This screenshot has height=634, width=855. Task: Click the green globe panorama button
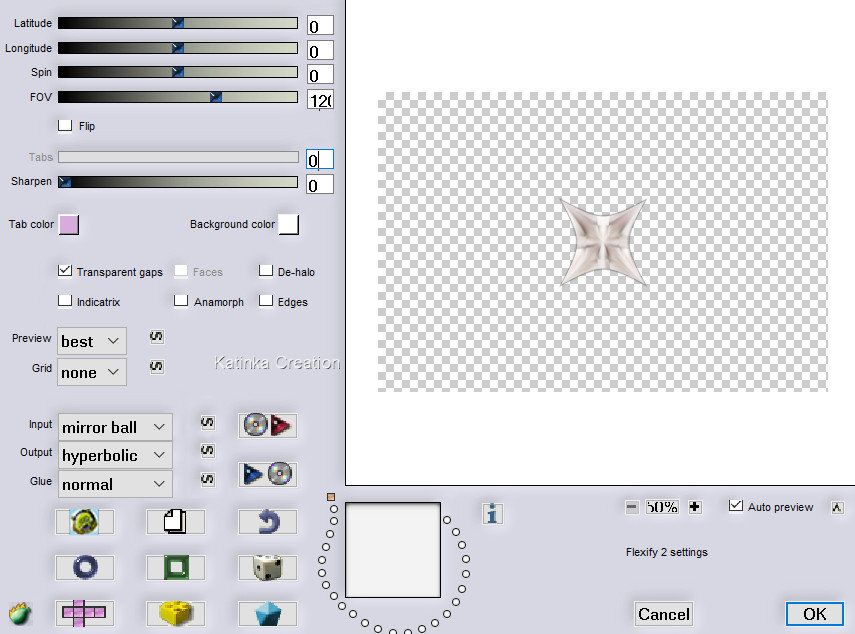pos(85,522)
